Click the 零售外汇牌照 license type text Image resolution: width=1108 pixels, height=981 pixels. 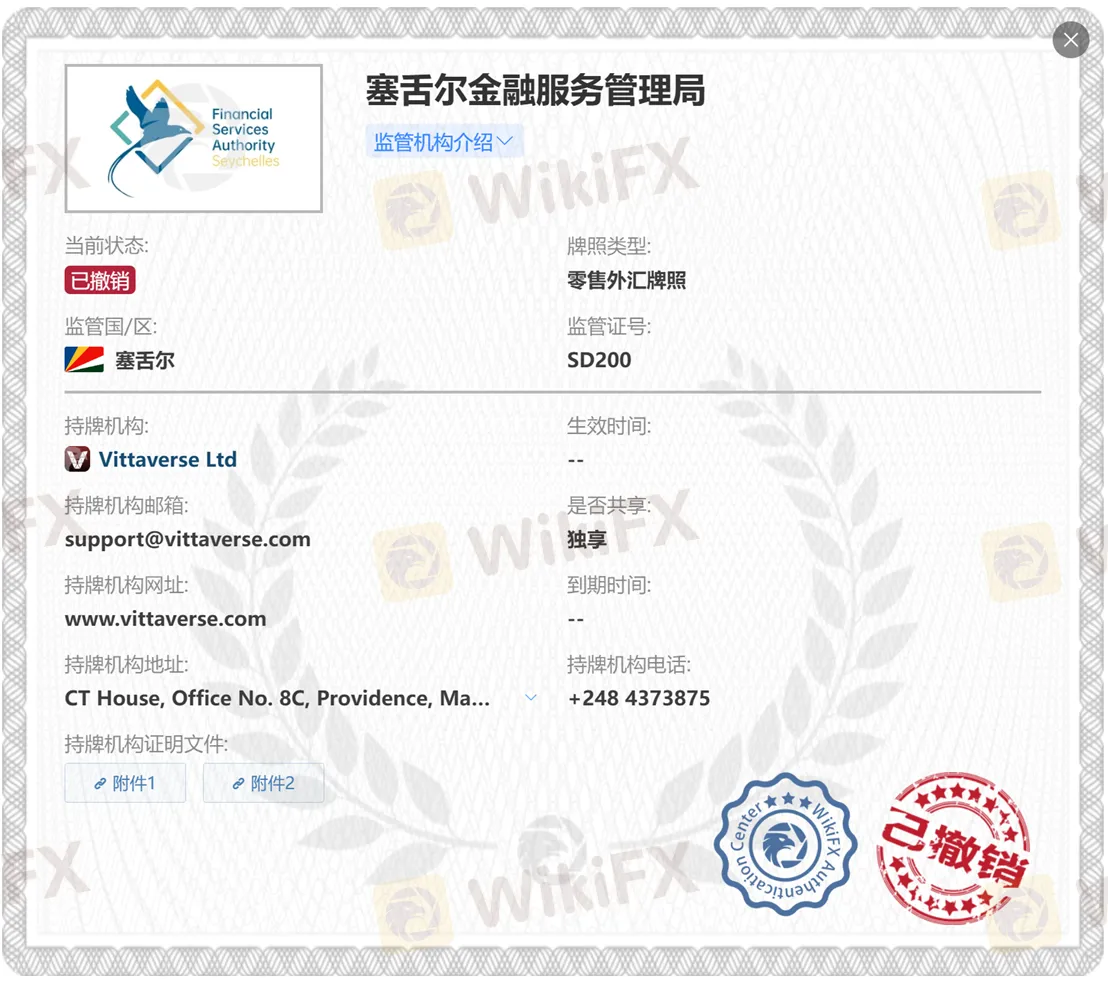coord(627,280)
